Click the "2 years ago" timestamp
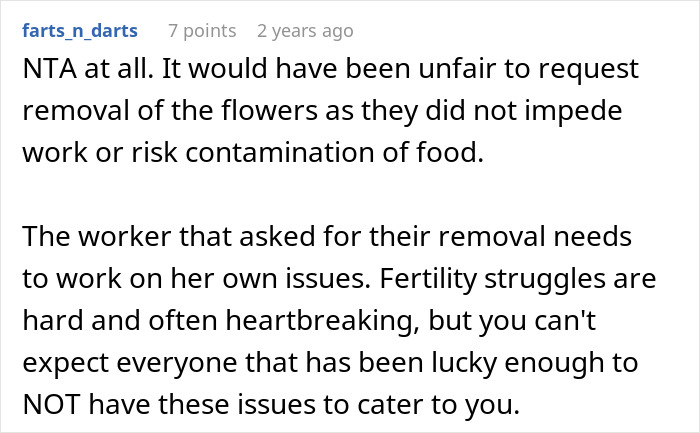700x433 pixels. point(305,31)
